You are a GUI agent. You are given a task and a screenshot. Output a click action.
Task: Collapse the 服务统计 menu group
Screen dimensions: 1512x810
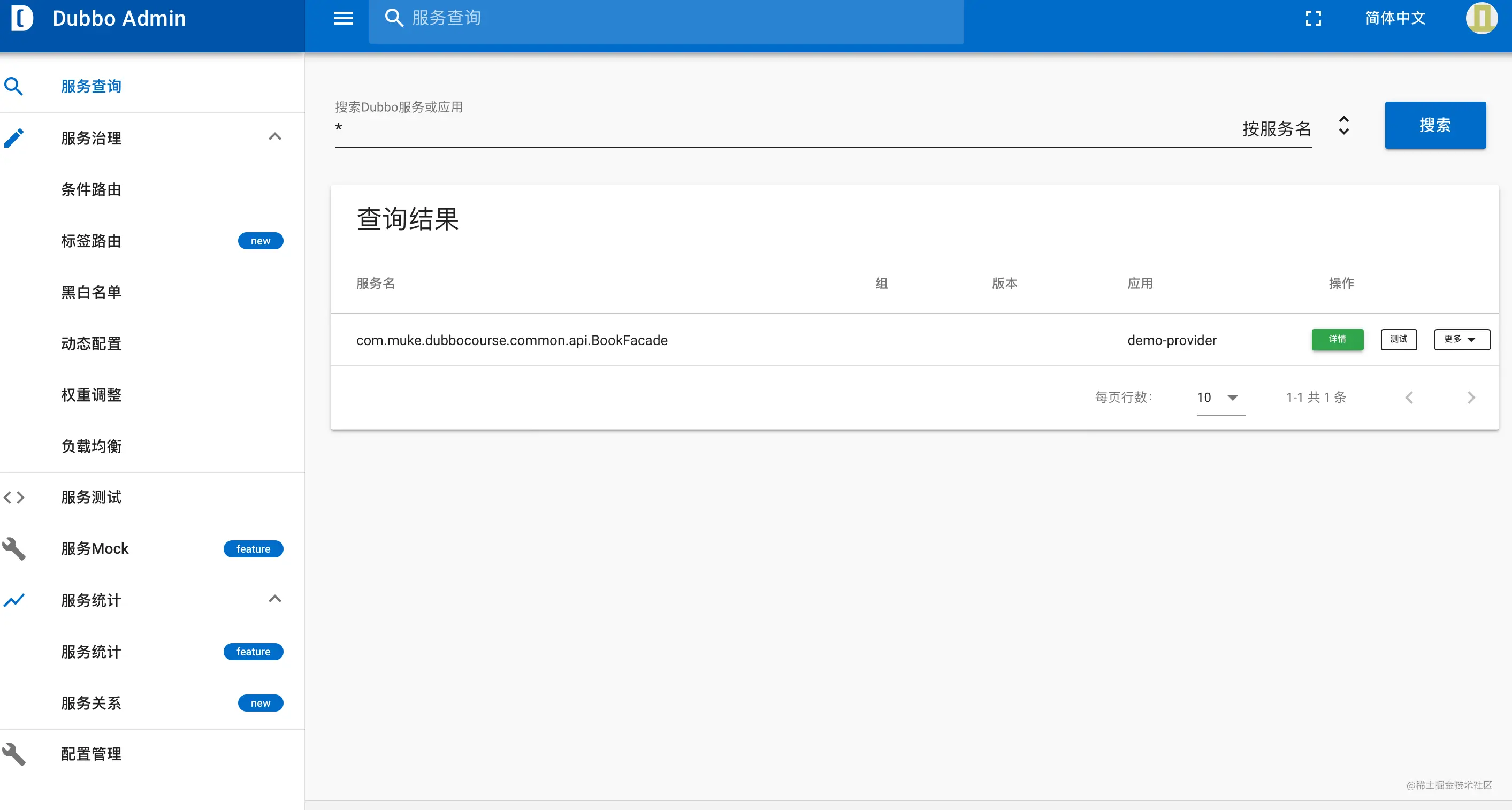point(274,599)
